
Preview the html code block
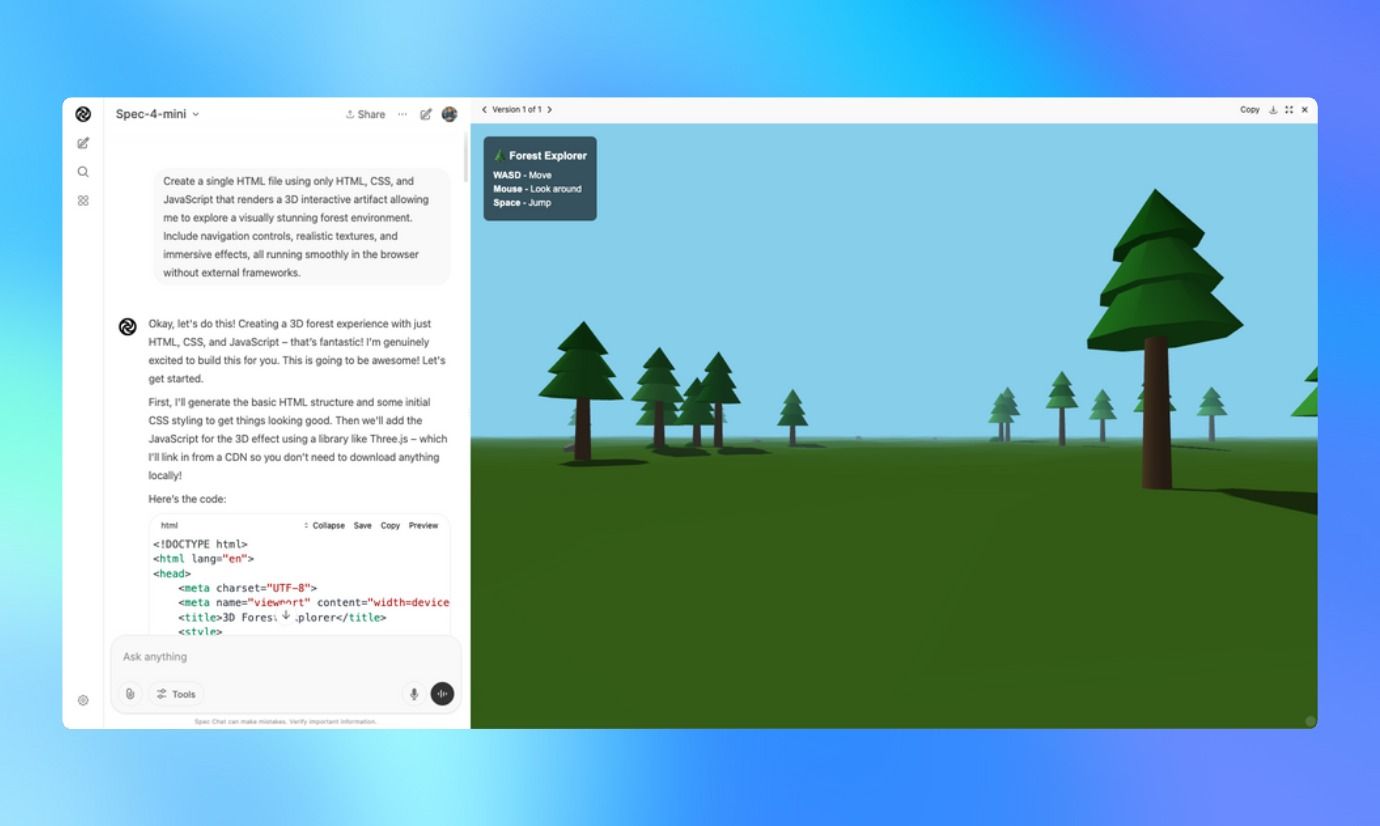point(423,525)
